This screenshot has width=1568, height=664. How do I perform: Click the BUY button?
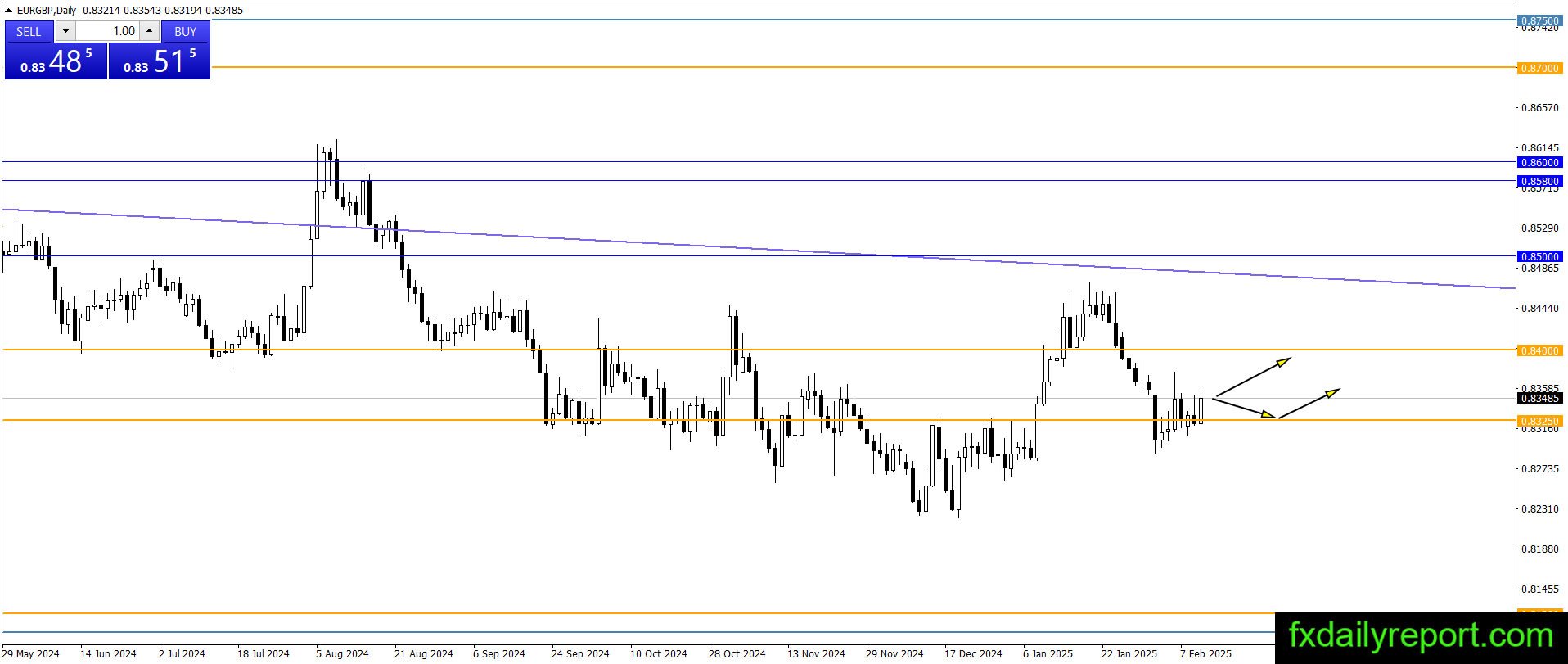(x=186, y=31)
